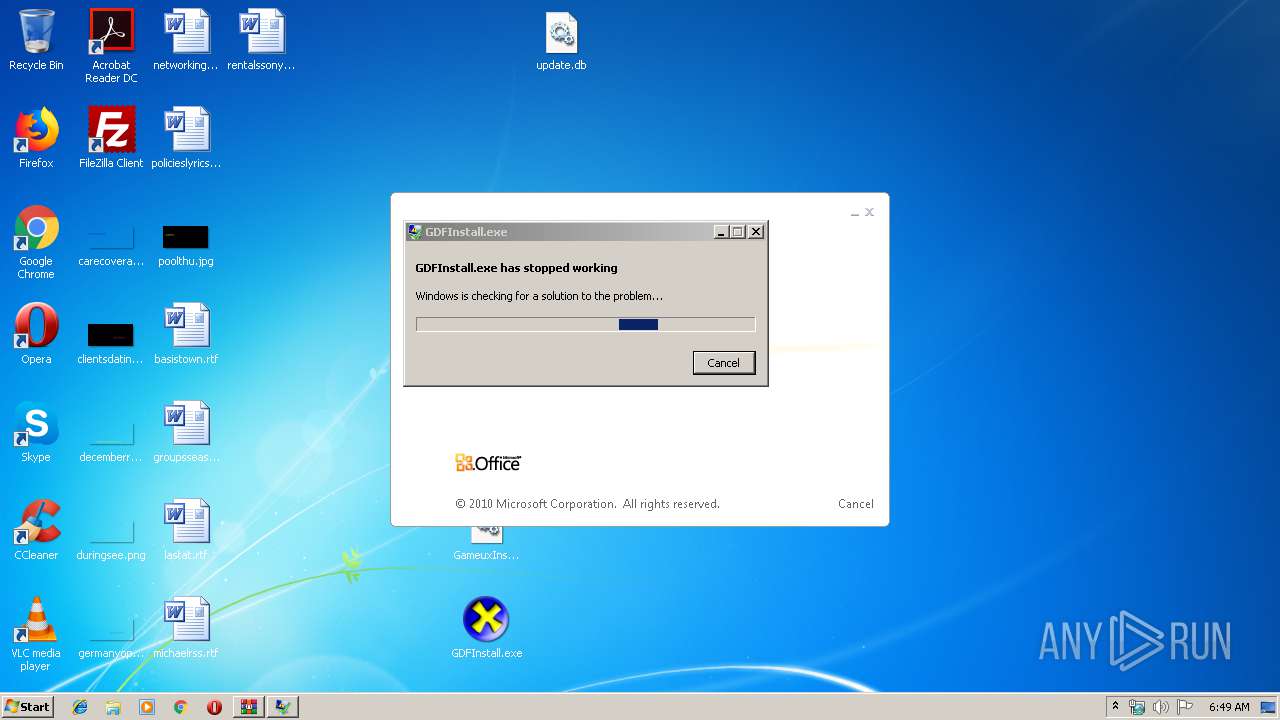This screenshot has height=720, width=1280.
Task: Select the groupsseas Word document icon
Action: (x=186, y=432)
